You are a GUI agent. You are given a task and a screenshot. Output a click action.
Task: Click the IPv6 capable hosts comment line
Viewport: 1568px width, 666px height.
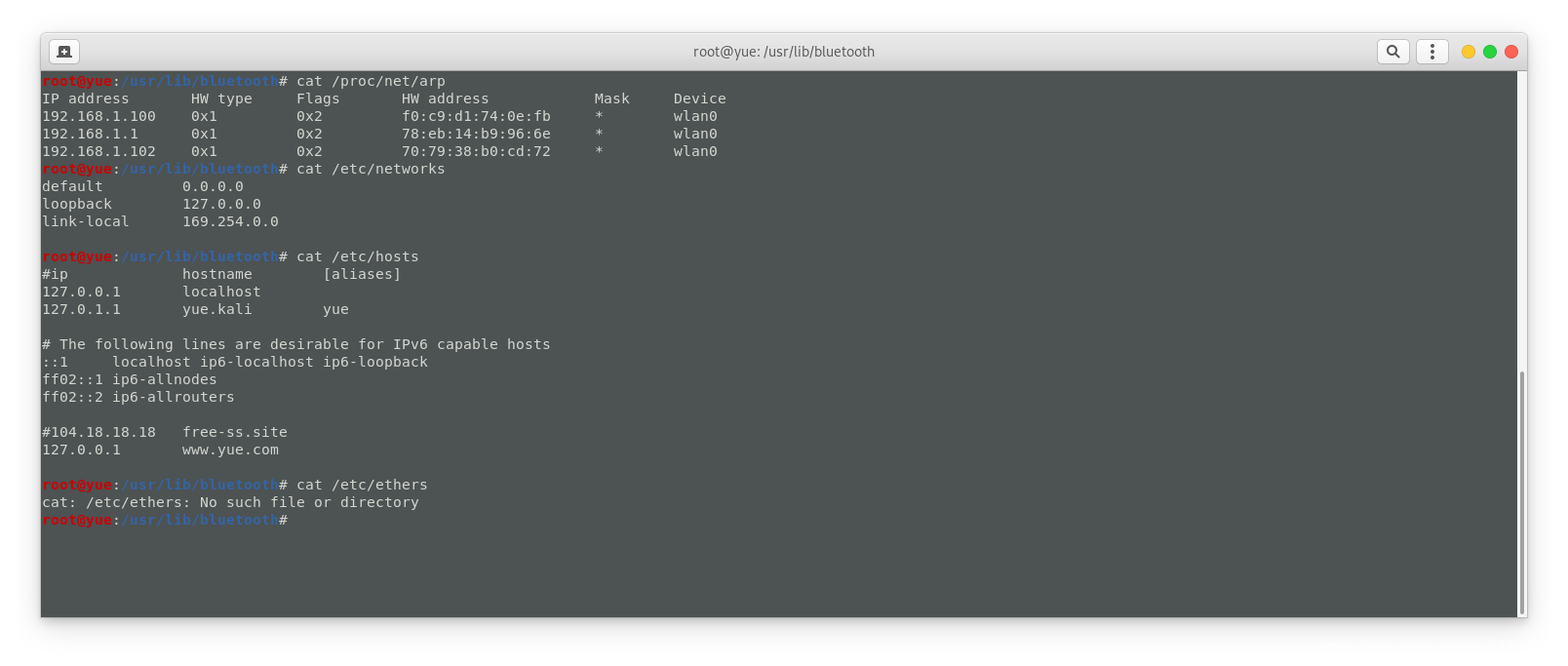tap(296, 344)
